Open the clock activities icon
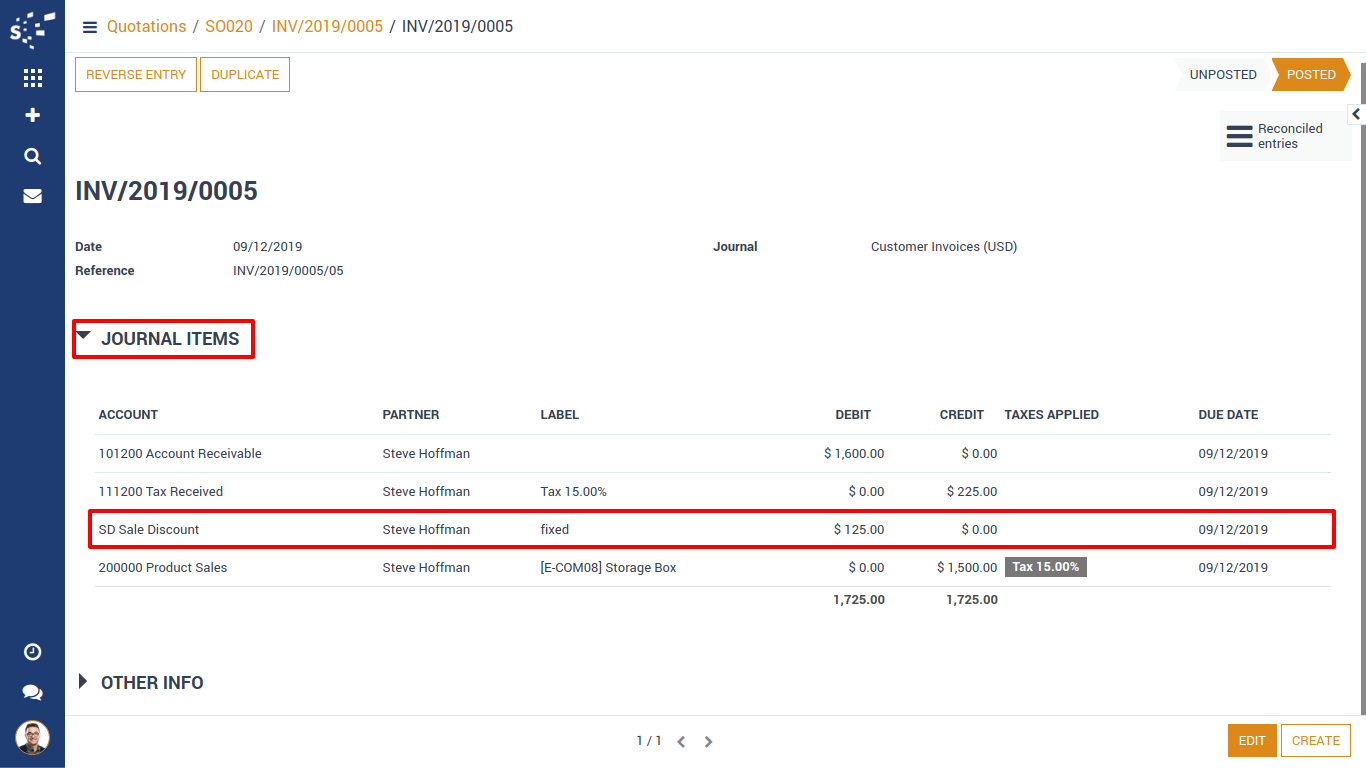 pyautogui.click(x=32, y=652)
